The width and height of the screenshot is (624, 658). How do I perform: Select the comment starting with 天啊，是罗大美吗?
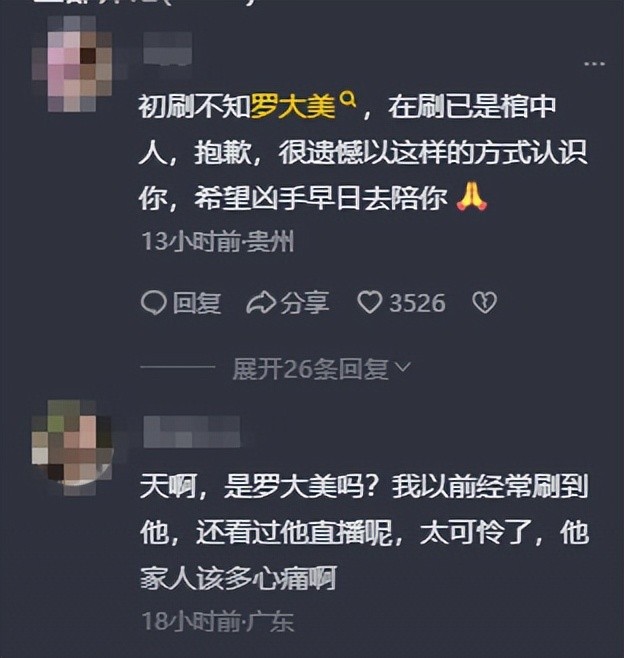click(364, 533)
